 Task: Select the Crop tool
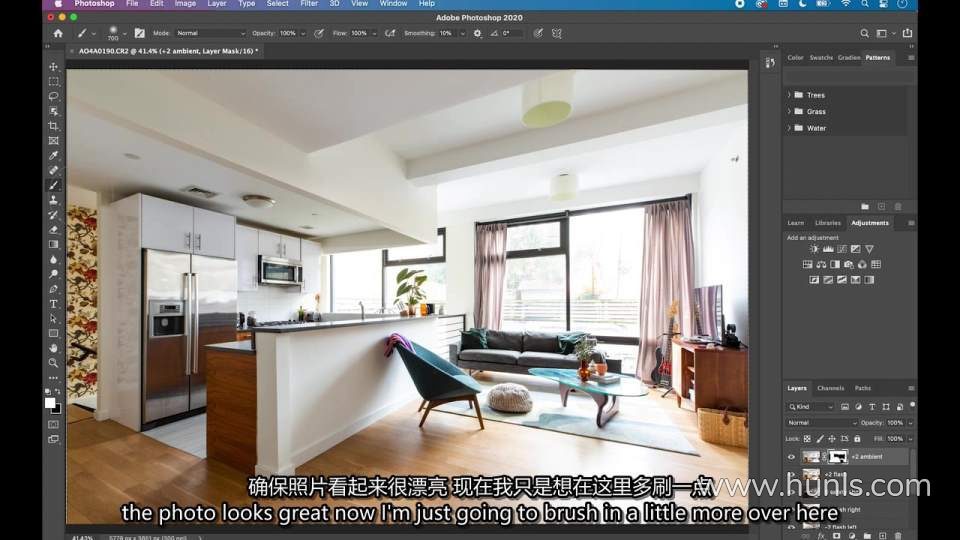pos(54,126)
